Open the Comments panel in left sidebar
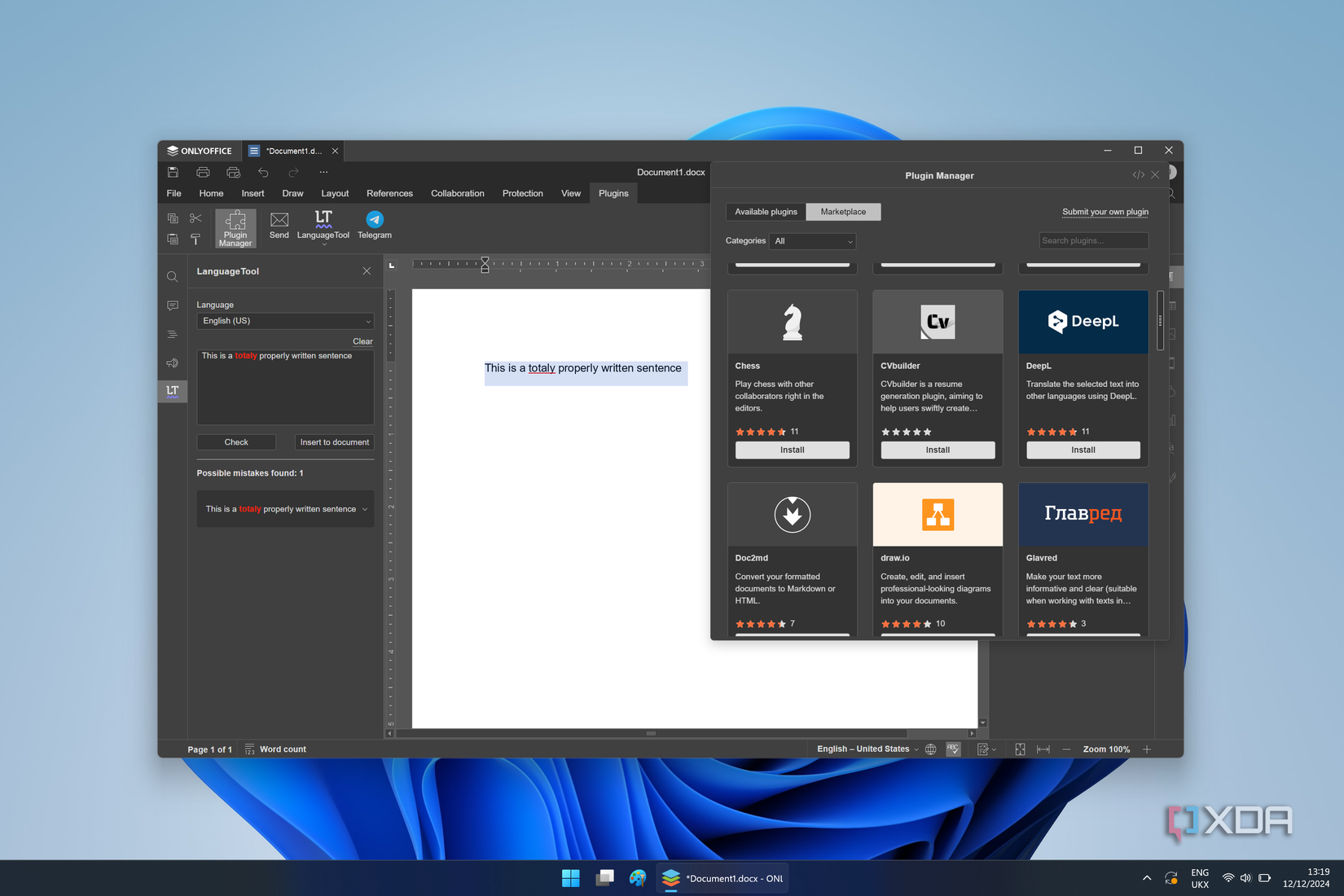This screenshot has width=1344, height=896. tap(173, 305)
